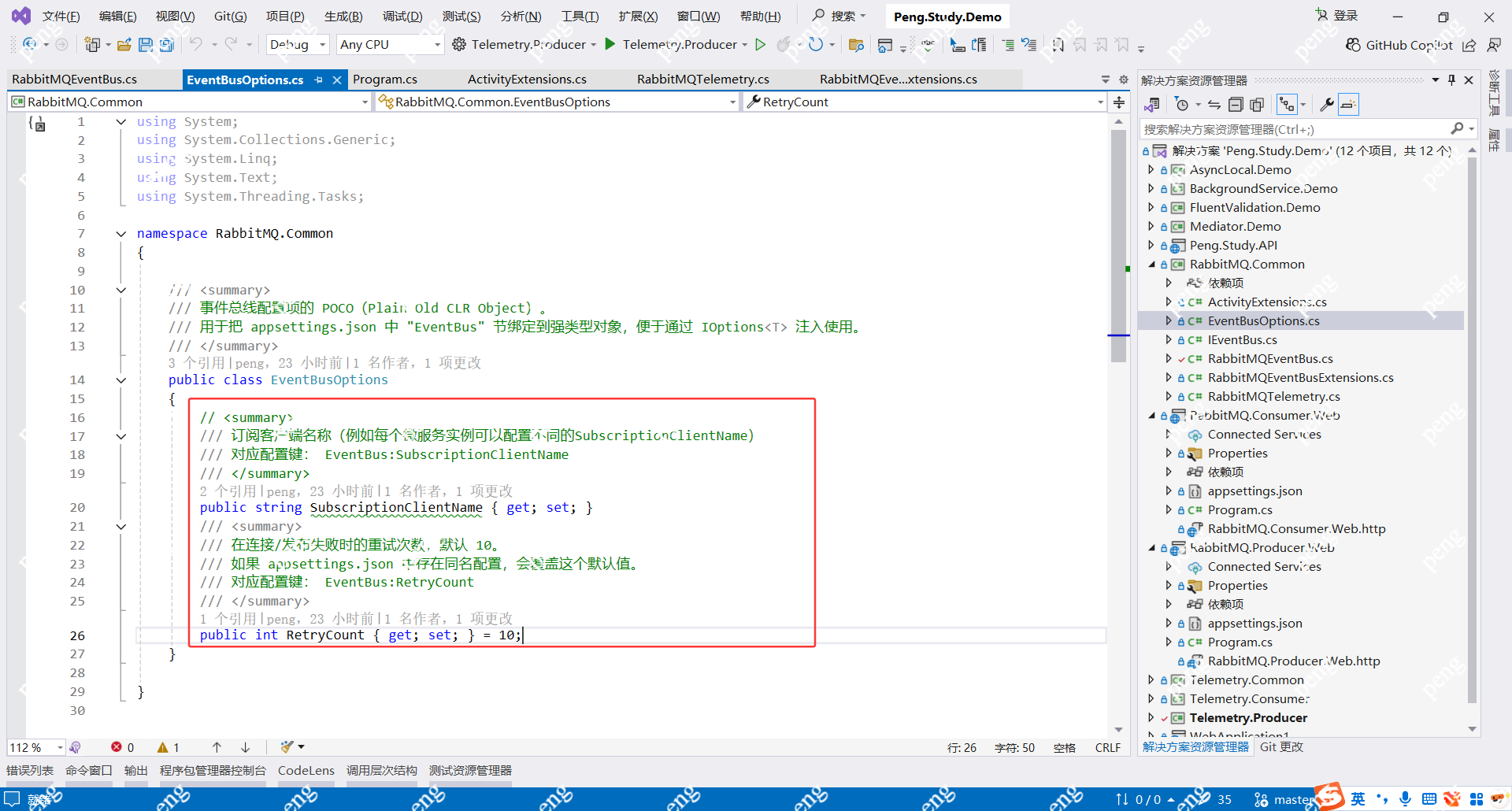
Task: Toggle auto-hide pin on Solution Explorer
Action: pyautogui.click(x=1451, y=80)
